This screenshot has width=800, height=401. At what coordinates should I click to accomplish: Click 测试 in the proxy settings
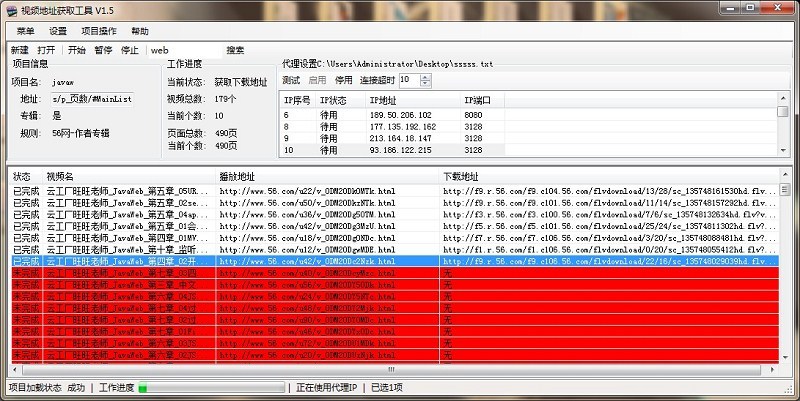tap(291, 80)
